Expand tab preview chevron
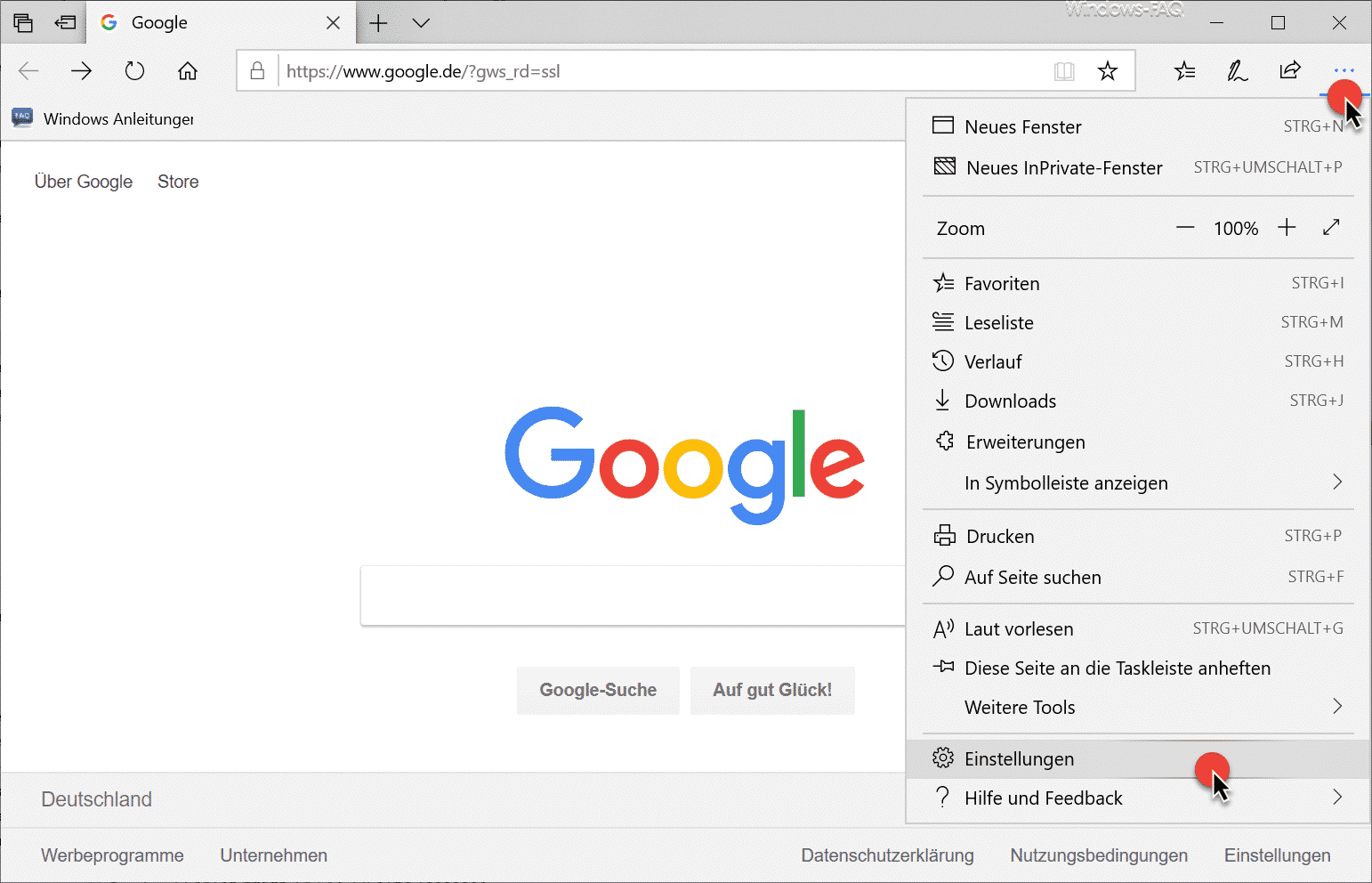Screen dimensions: 1372x883 coord(421,23)
